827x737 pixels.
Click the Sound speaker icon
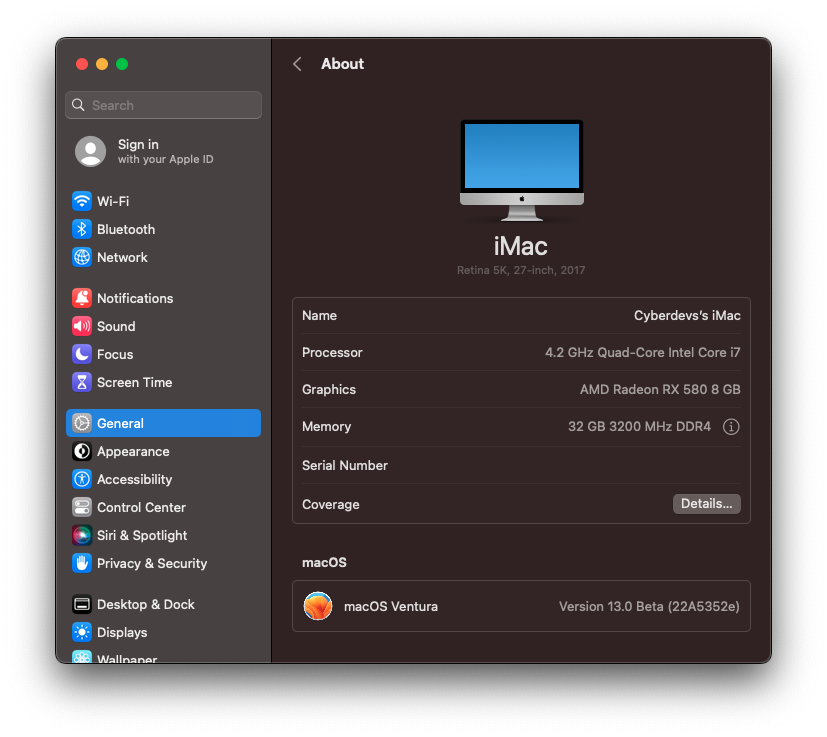coord(82,326)
